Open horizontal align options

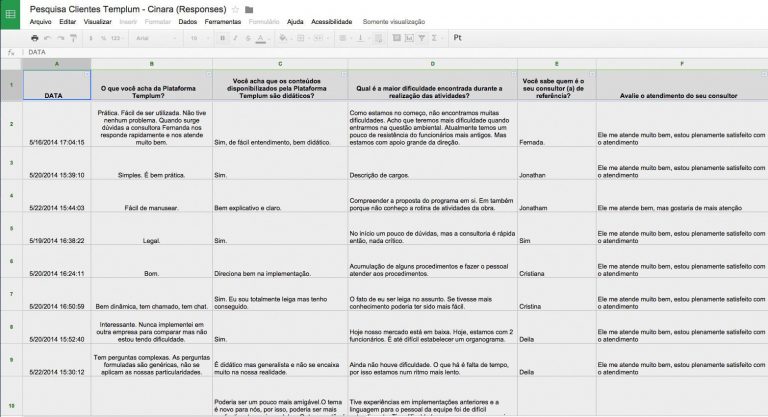pos(343,38)
